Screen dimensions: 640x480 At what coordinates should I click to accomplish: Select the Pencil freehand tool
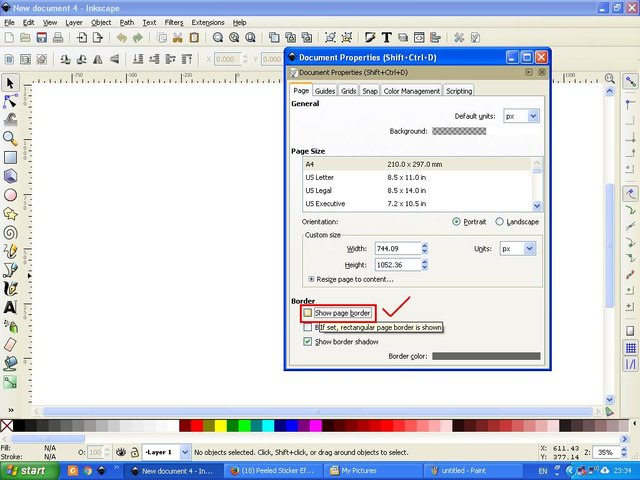10,251
